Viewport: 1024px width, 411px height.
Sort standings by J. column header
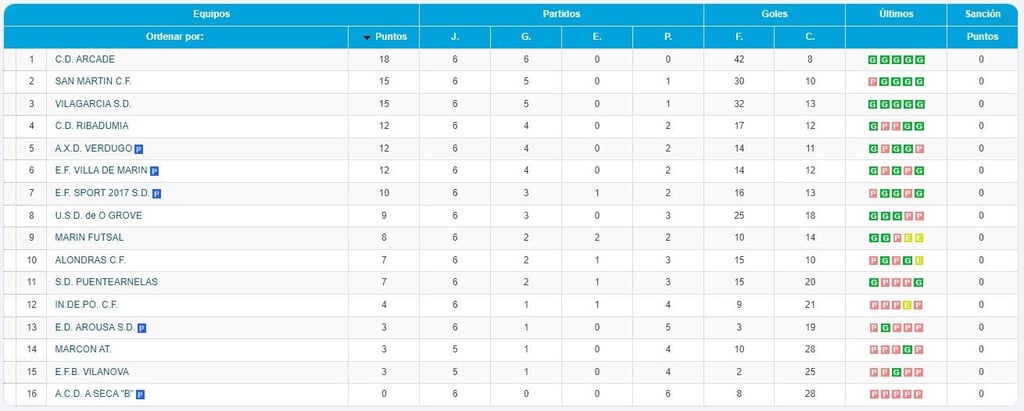tap(455, 37)
